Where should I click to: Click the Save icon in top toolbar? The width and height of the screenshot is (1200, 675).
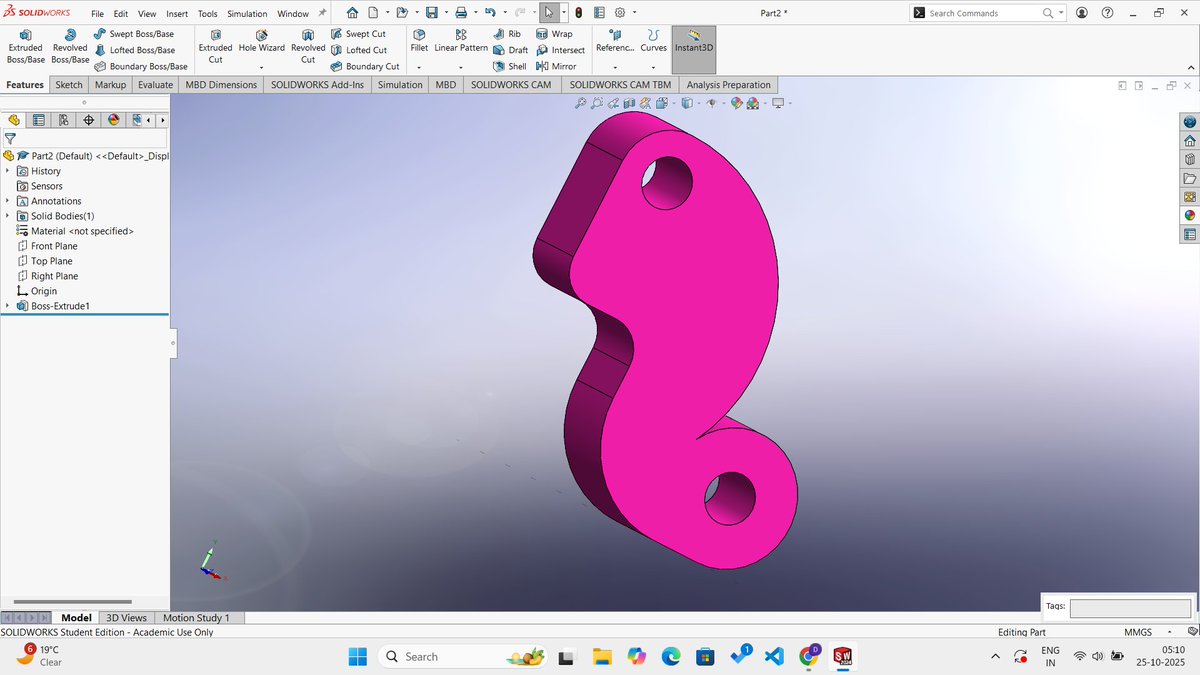coord(431,13)
